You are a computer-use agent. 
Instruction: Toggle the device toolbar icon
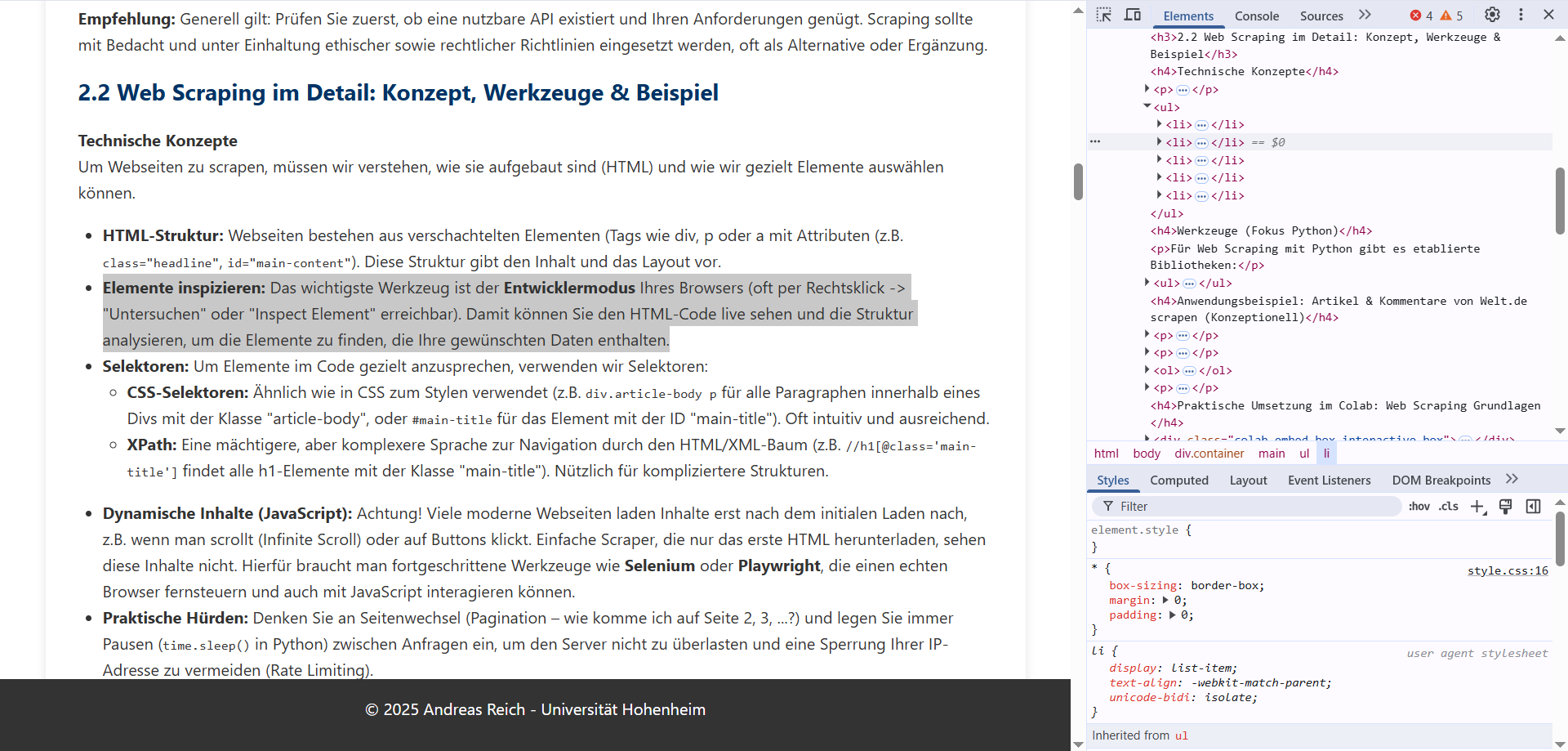[x=1133, y=15]
